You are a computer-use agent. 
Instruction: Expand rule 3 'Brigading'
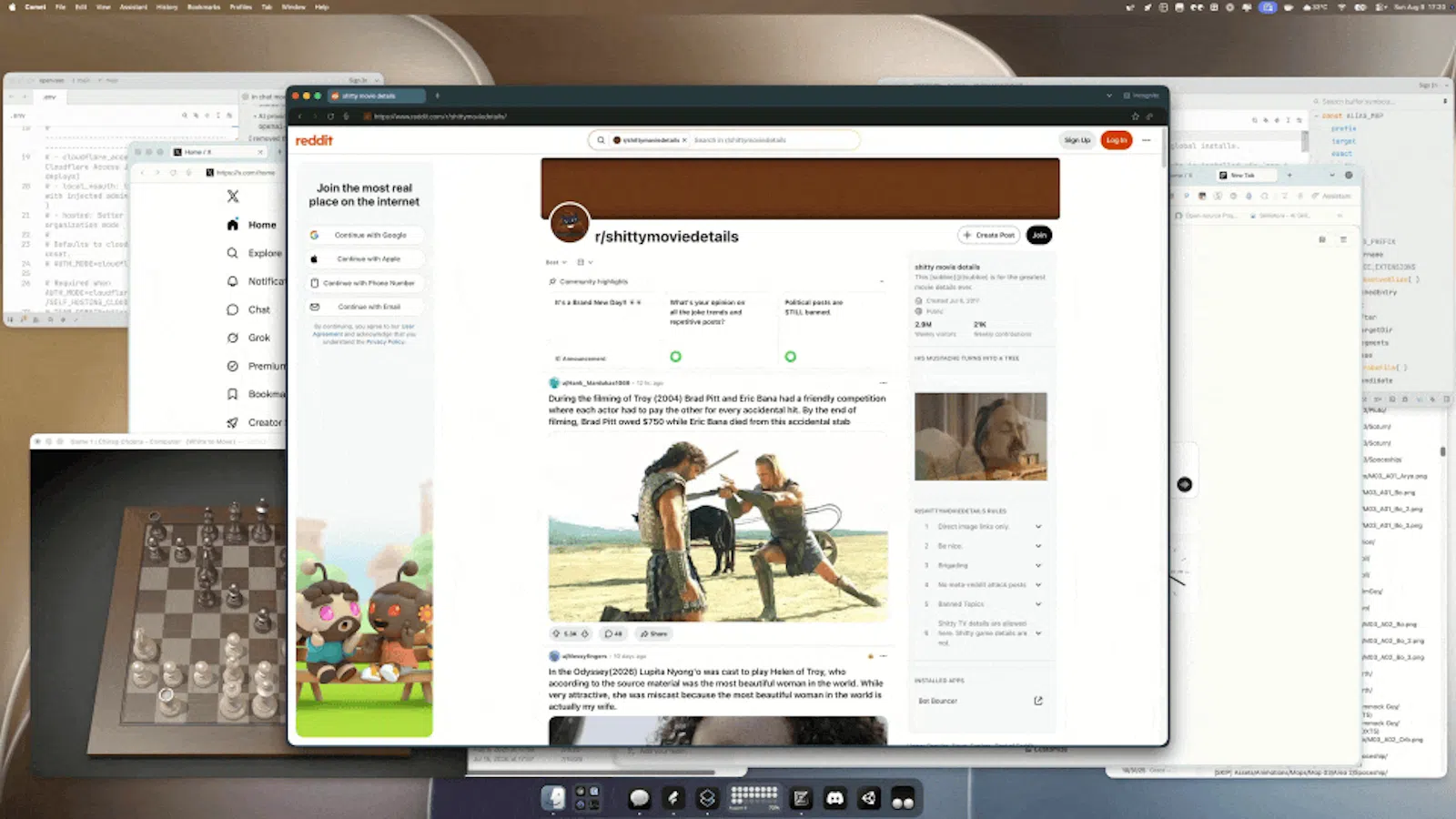(x=1038, y=565)
